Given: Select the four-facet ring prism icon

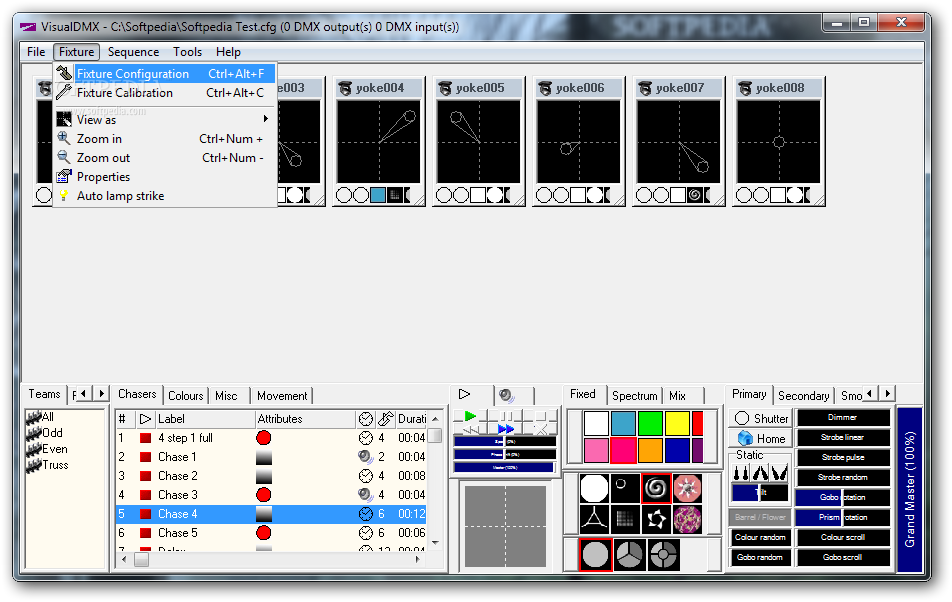Looking at the screenshot, I should (663, 555).
